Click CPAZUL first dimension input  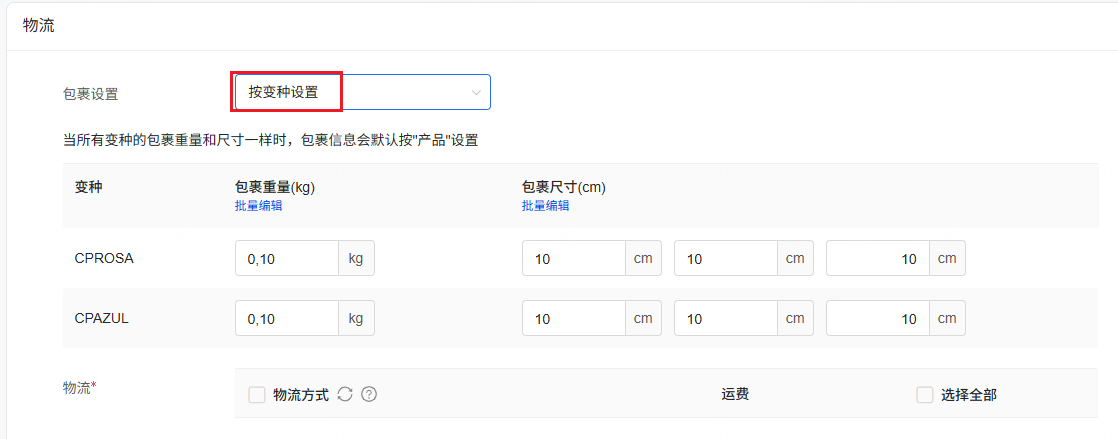[574, 319]
